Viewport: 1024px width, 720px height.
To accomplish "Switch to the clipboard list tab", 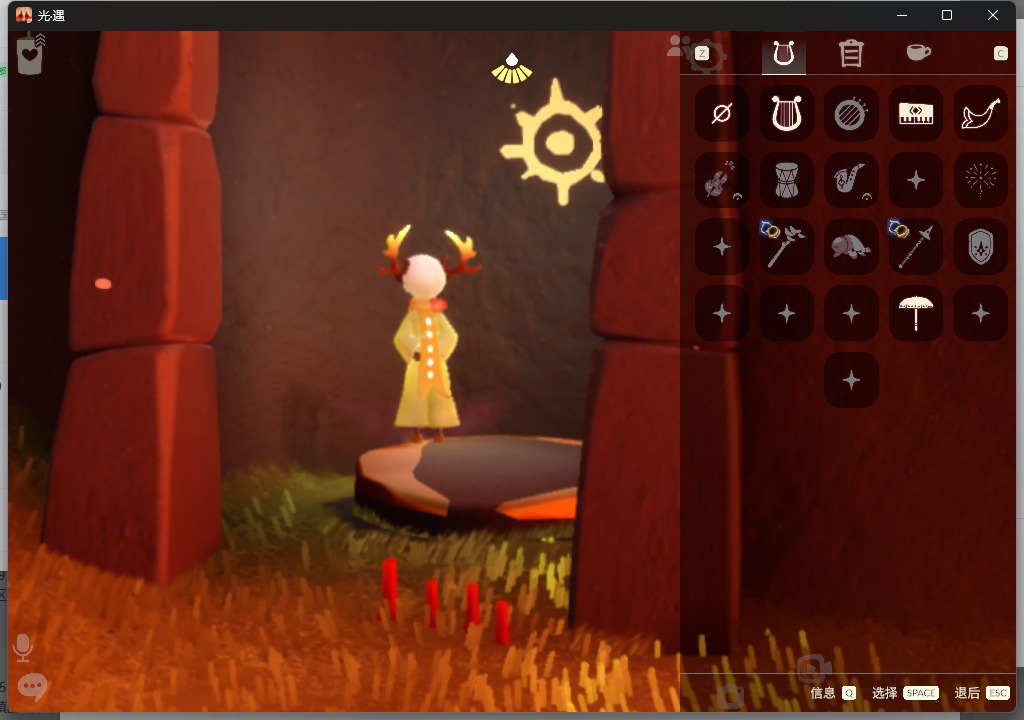I will 851,54.
